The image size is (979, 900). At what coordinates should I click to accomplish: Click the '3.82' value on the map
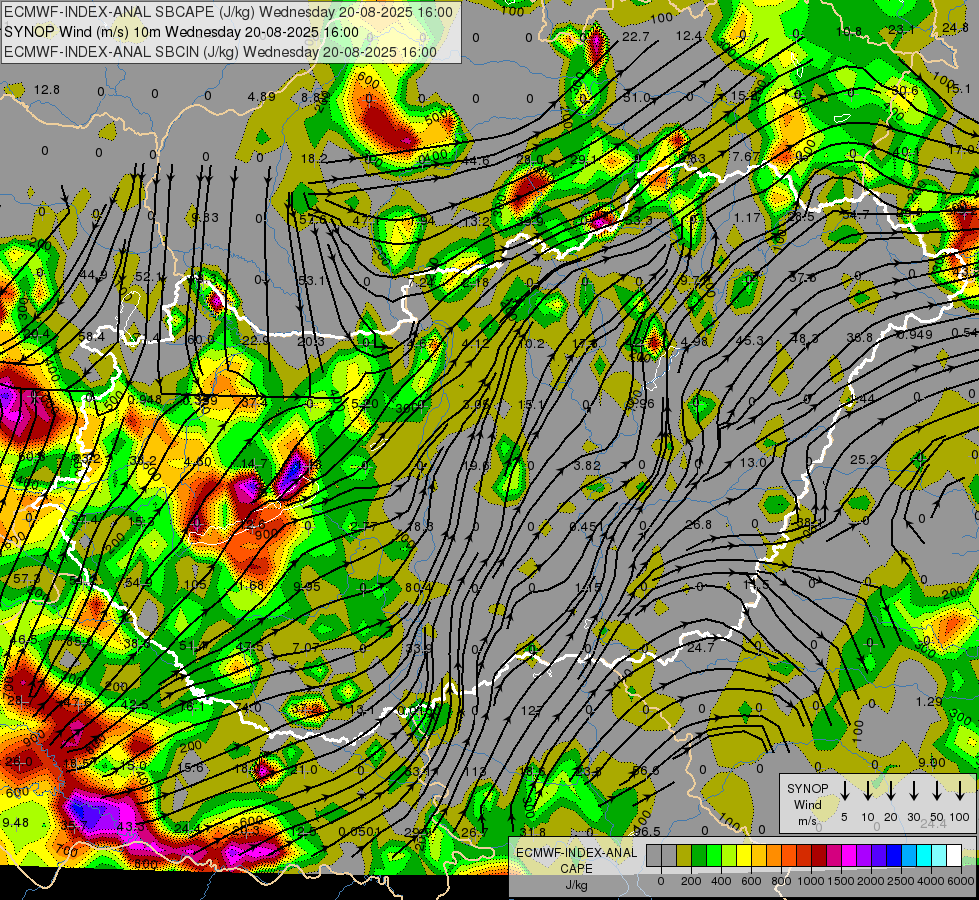[x=587, y=465]
